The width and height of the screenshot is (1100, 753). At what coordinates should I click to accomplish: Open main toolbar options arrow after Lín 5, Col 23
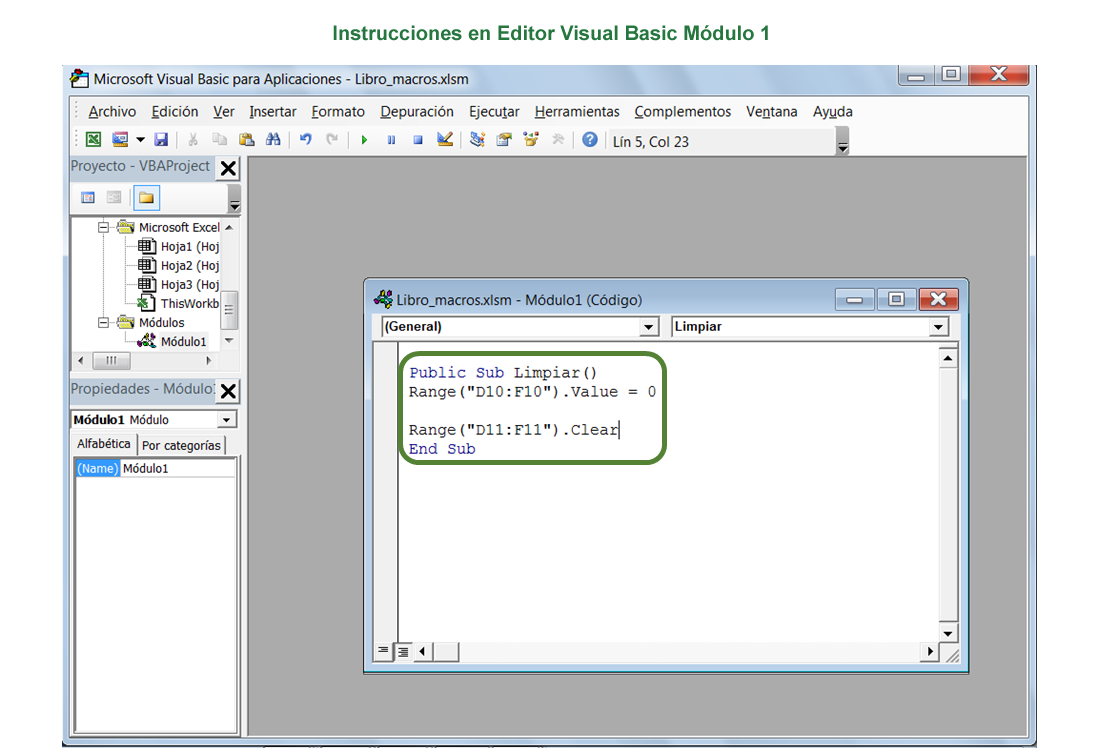843,141
